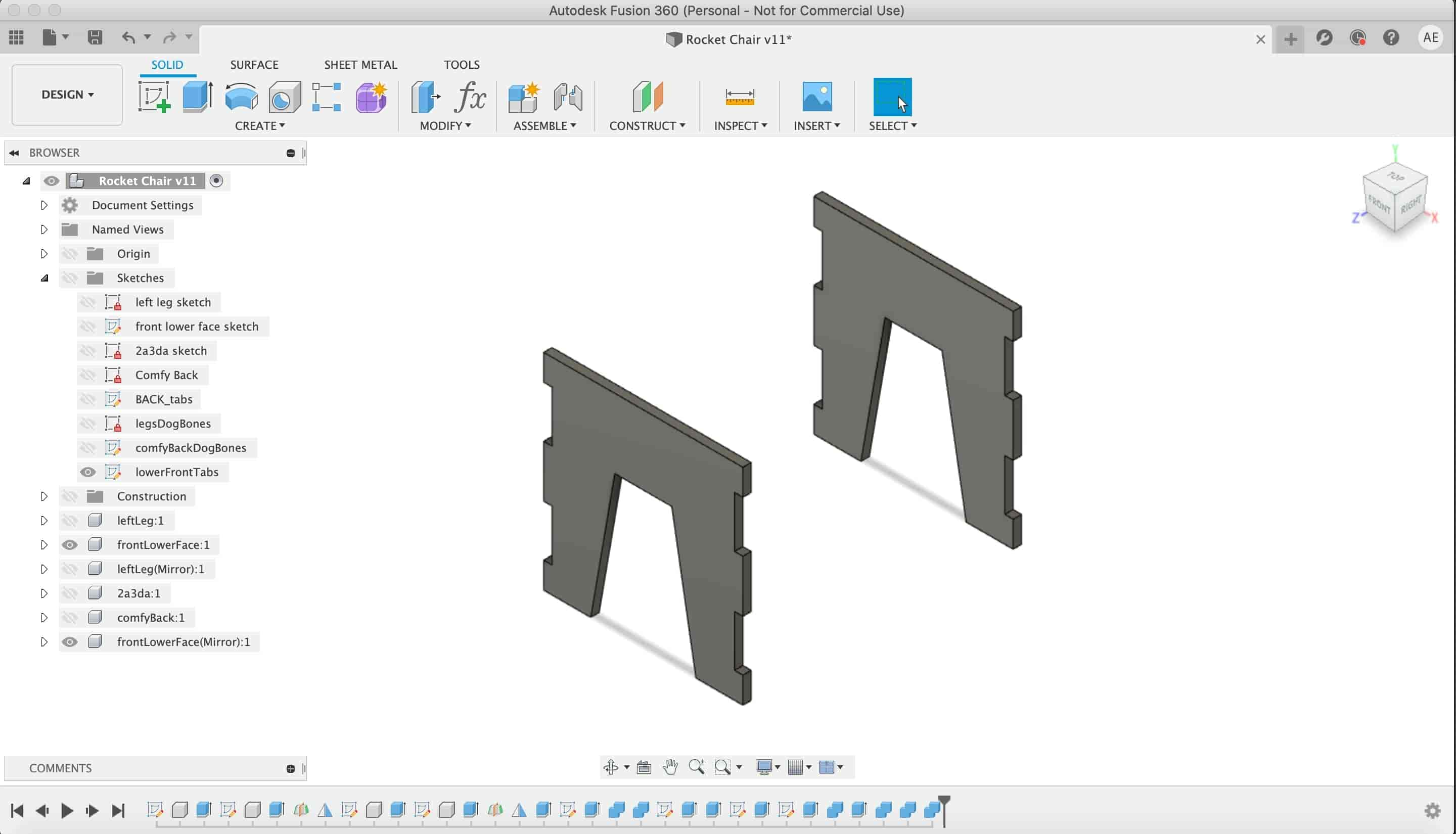Select the Press Pull modify icon
The image size is (1456, 834).
pyautogui.click(x=426, y=97)
